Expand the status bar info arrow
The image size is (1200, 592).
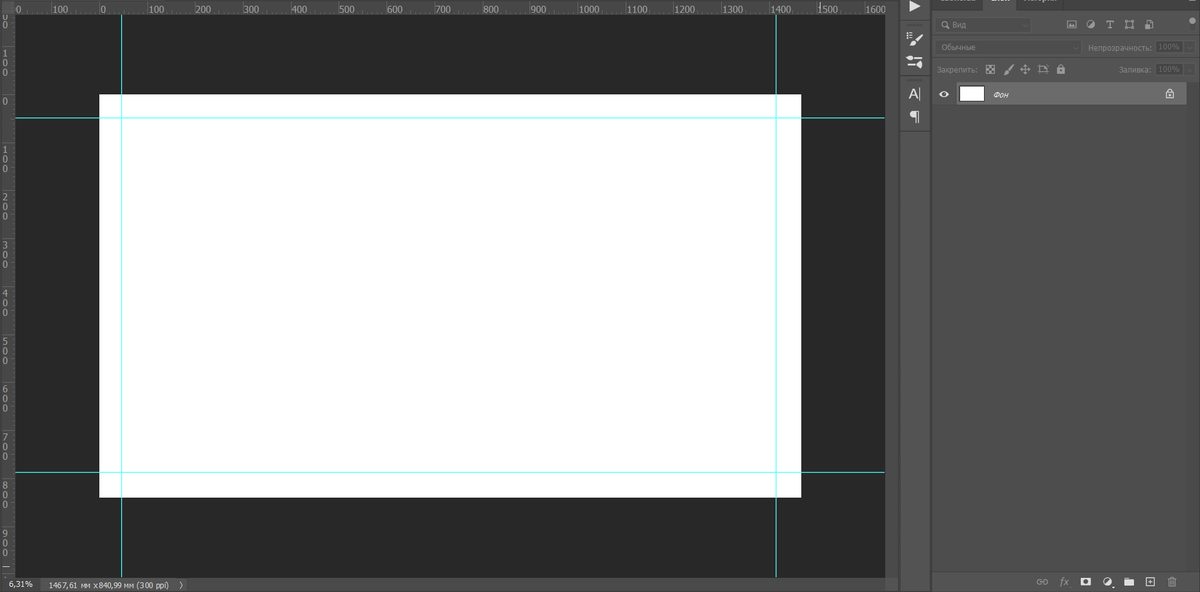point(181,585)
